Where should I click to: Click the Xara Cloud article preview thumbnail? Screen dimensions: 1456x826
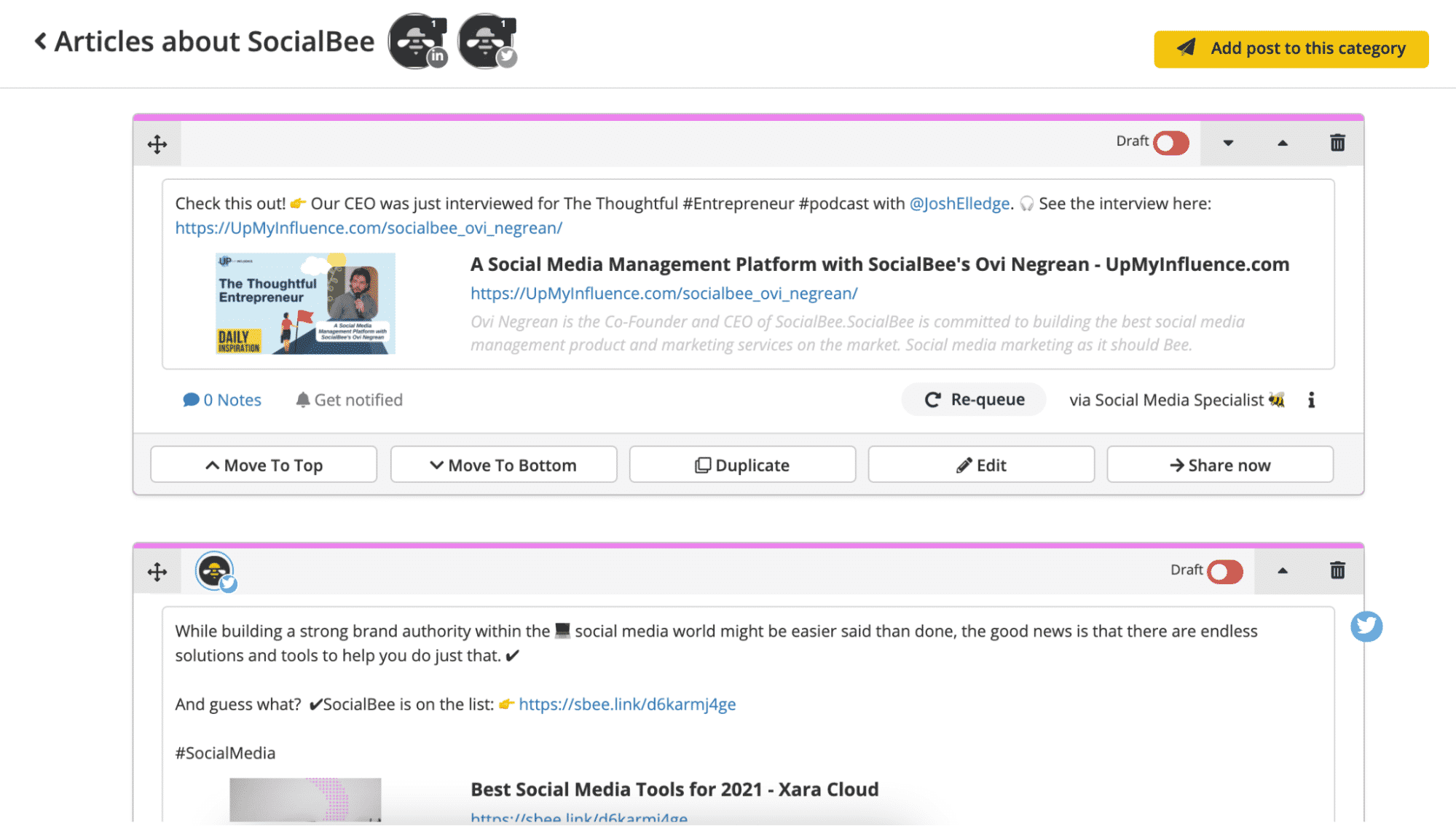pos(305,800)
